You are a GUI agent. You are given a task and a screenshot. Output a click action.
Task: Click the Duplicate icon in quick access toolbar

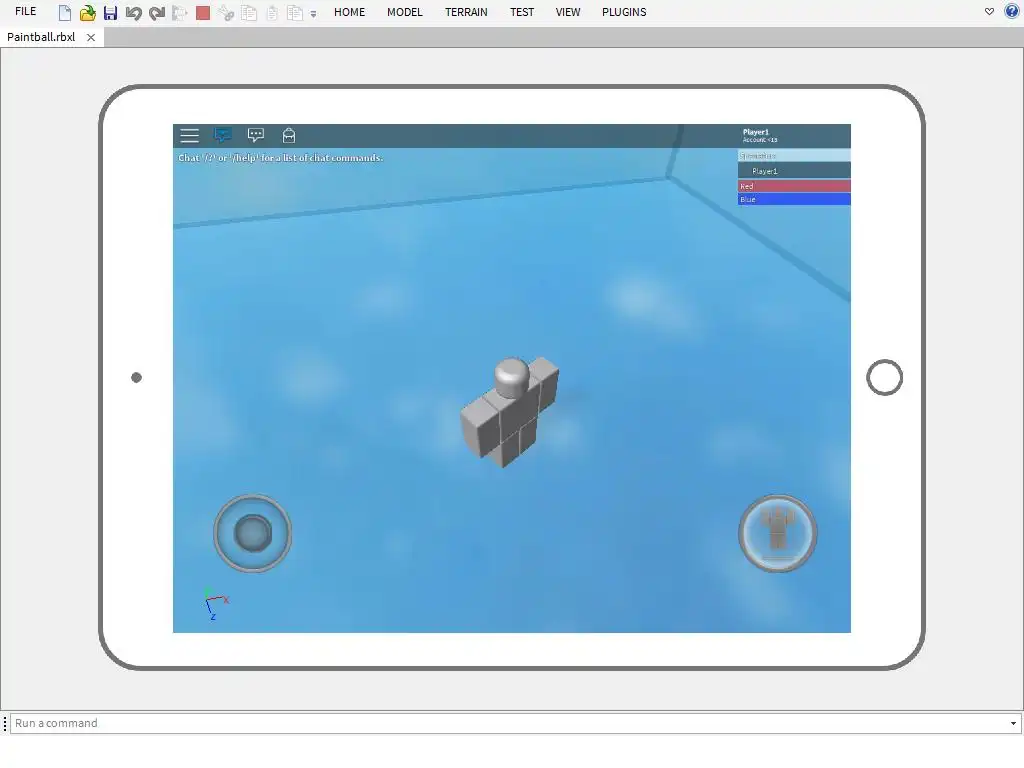295,12
